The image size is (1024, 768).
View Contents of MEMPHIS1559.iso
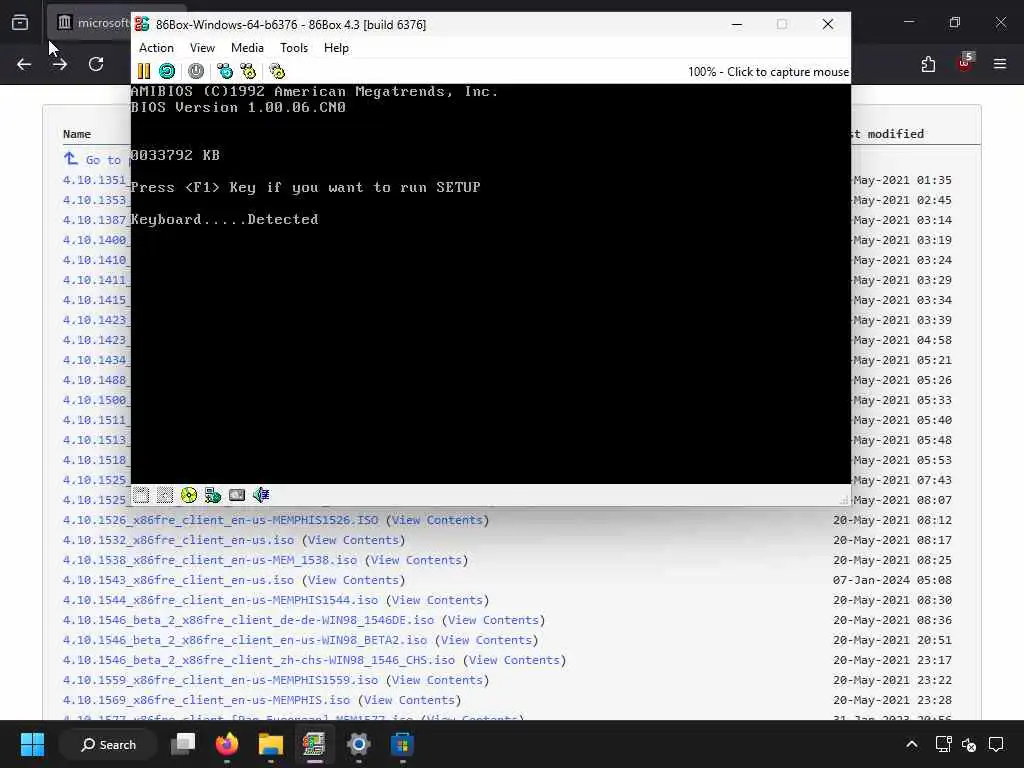point(437,680)
